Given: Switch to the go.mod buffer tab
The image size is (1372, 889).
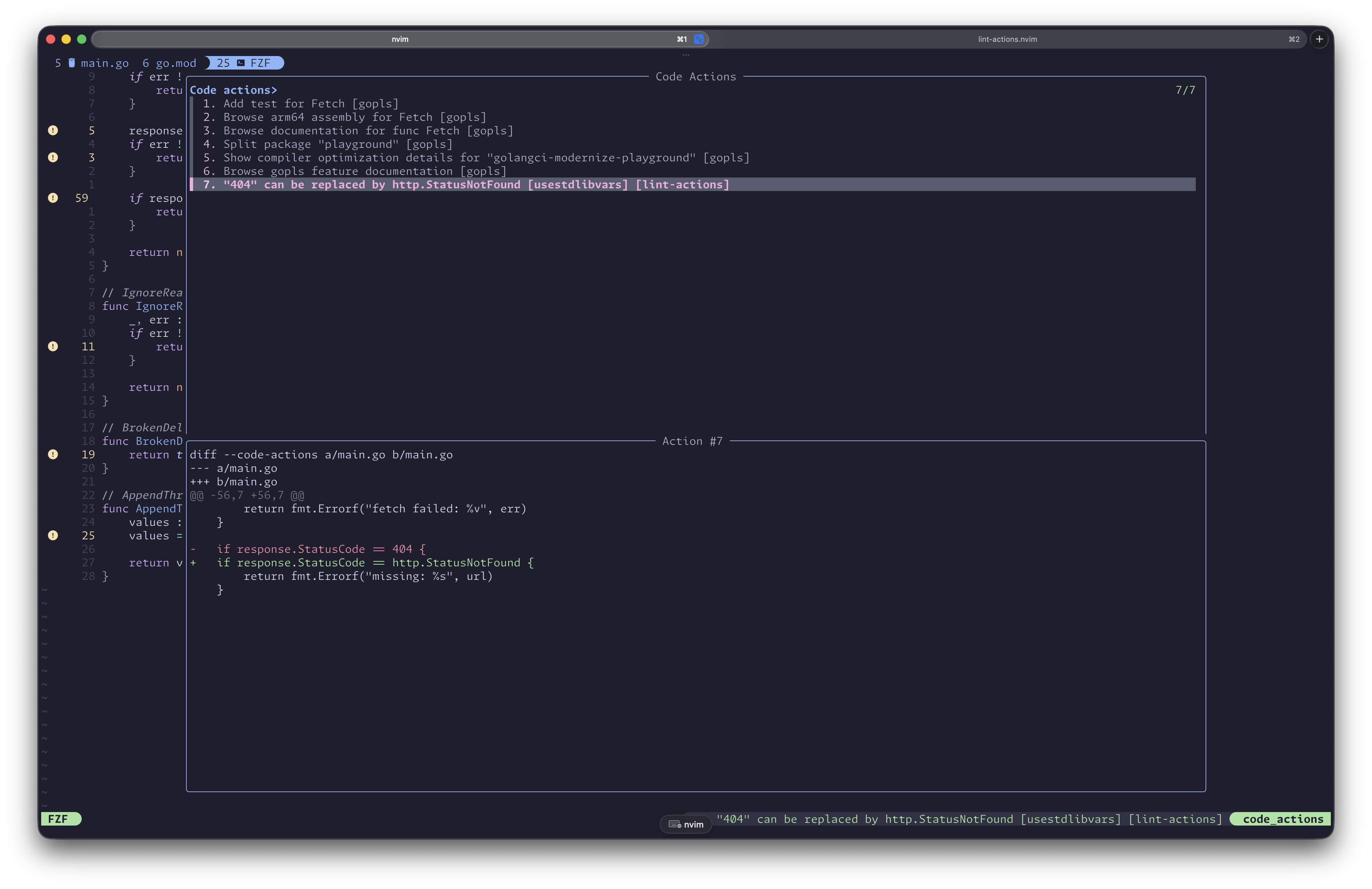Looking at the screenshot, I should (169, 63).
